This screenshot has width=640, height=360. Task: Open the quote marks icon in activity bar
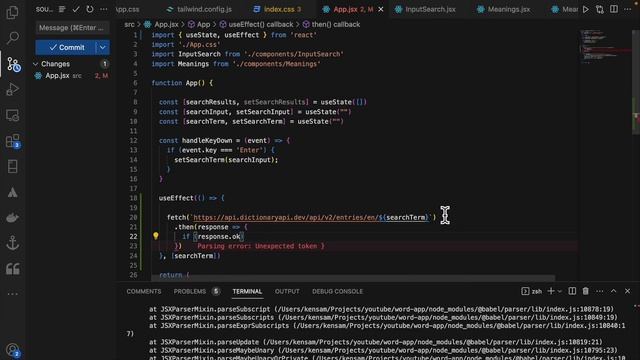point(12,269)
